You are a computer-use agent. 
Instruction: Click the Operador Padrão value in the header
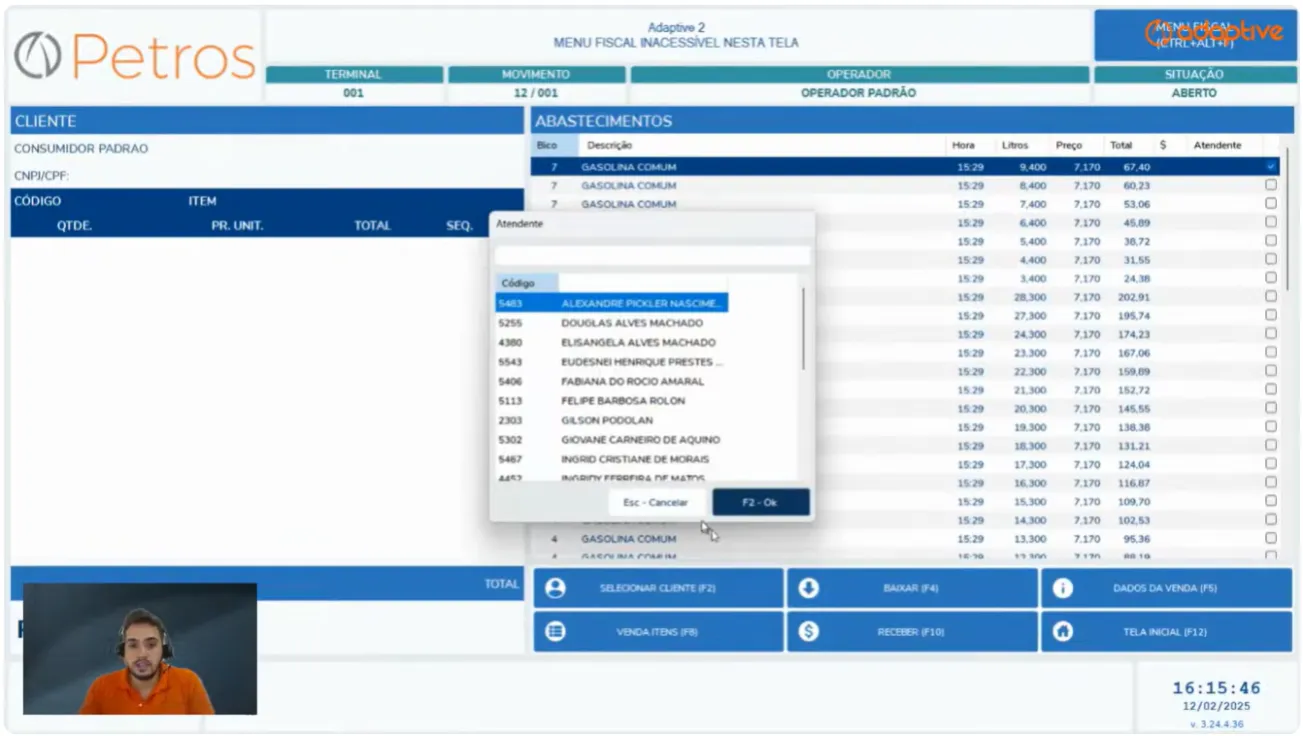point(858,93)
